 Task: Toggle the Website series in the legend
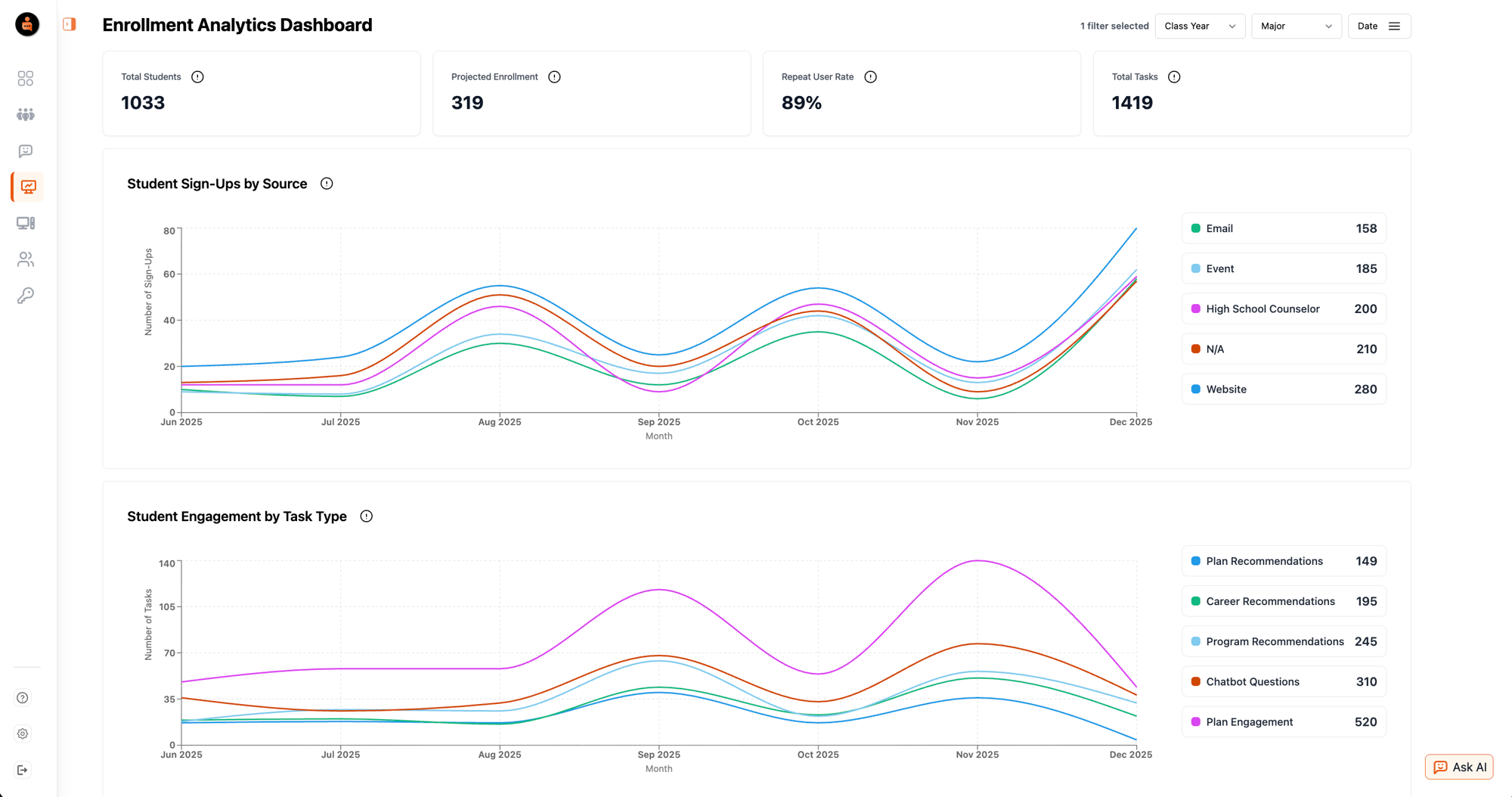(1283, 389)
